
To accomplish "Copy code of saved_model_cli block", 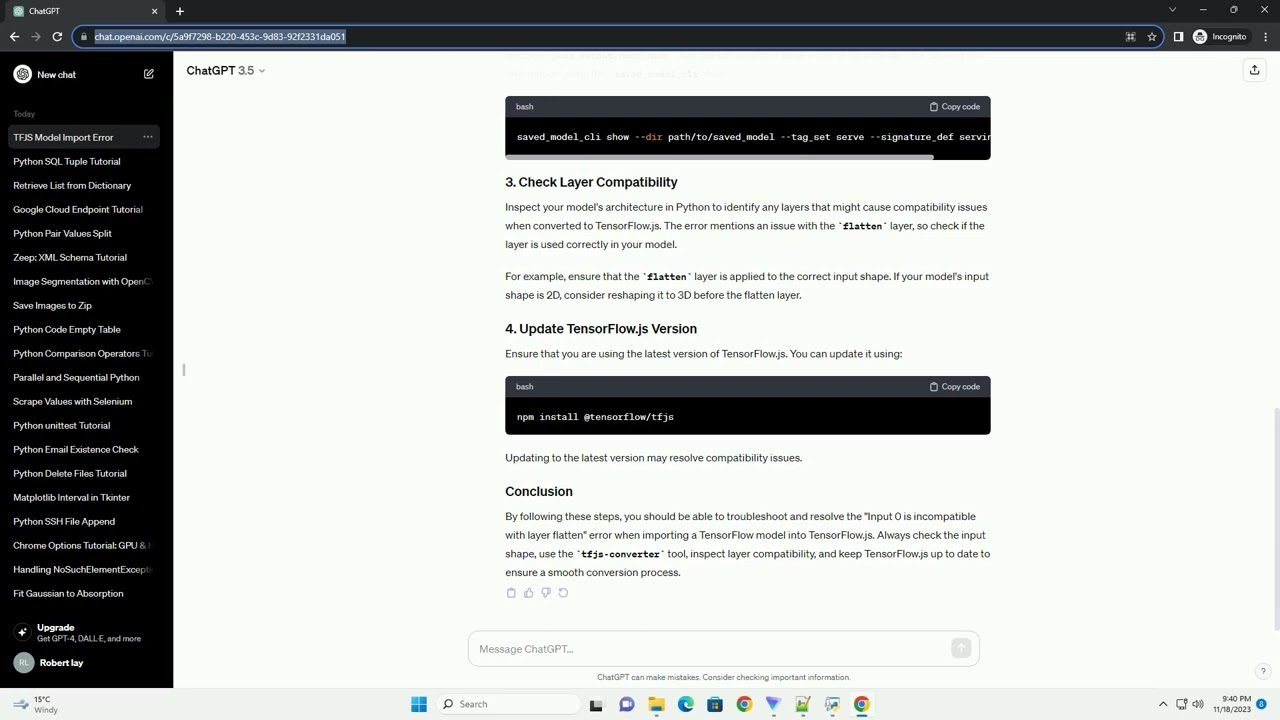I will (x=955, y=106).
